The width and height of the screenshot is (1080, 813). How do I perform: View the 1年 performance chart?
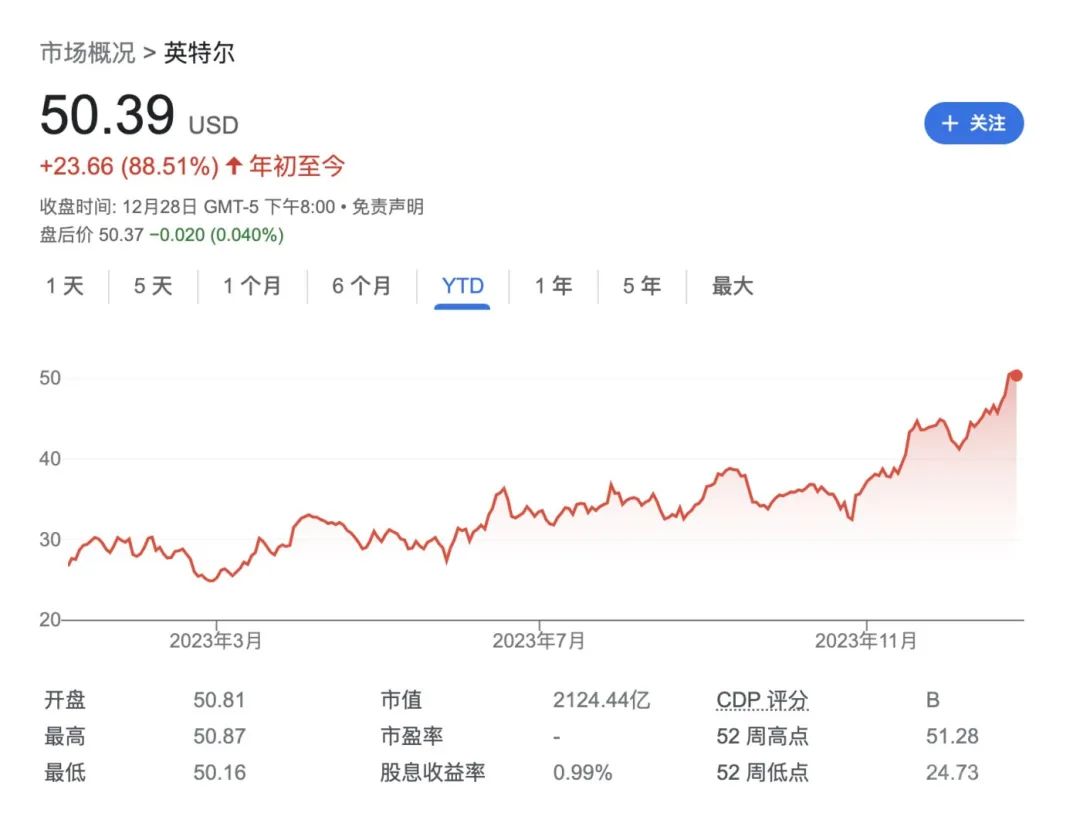pyautogui.click(x=552, y=285)
